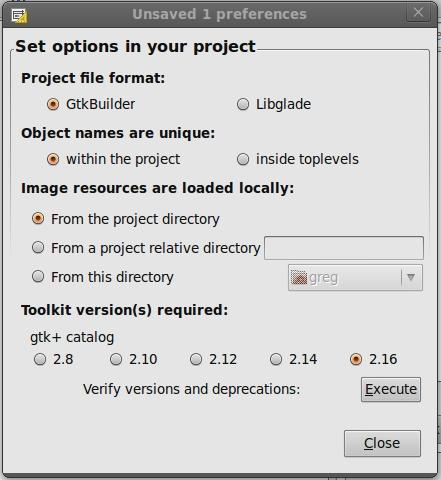Viewport: 441px width, 480px height.
Task: Close the preferences window via title bar X
Action: [418, 13]
